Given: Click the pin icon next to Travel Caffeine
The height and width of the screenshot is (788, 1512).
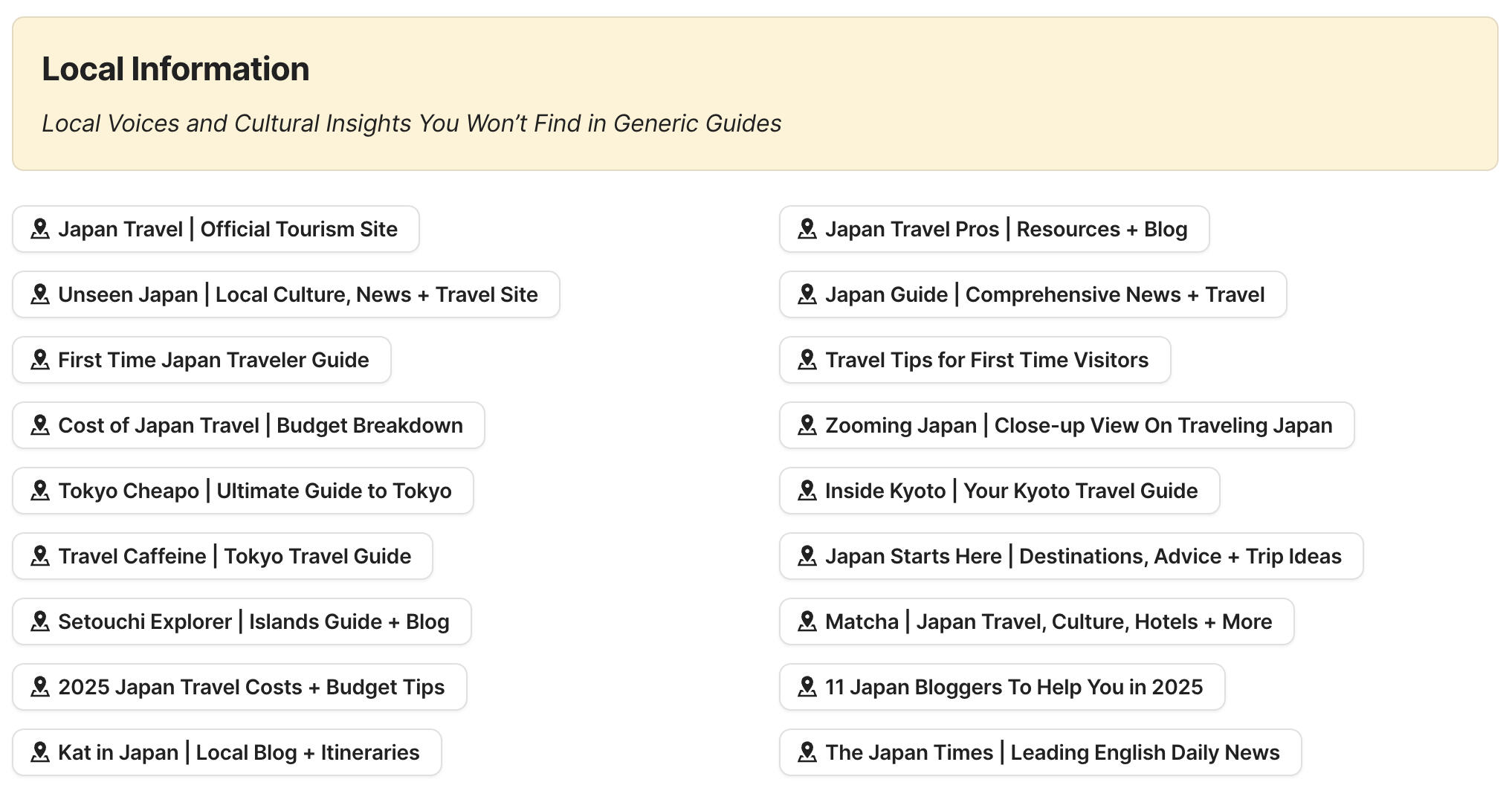Looking at the screenshot, I should [x=41, y=556].
